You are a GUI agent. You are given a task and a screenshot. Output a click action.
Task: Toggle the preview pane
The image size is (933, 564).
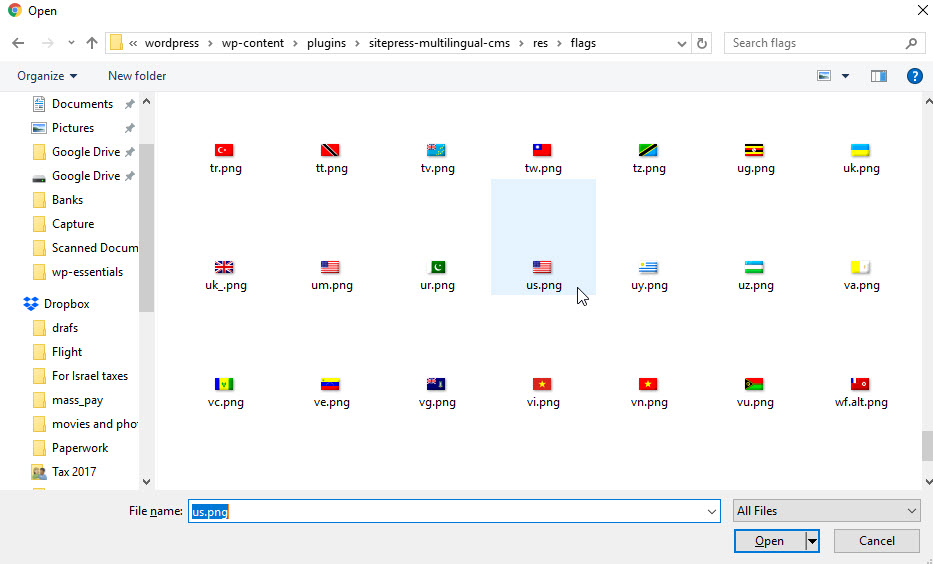pos(879,76)
